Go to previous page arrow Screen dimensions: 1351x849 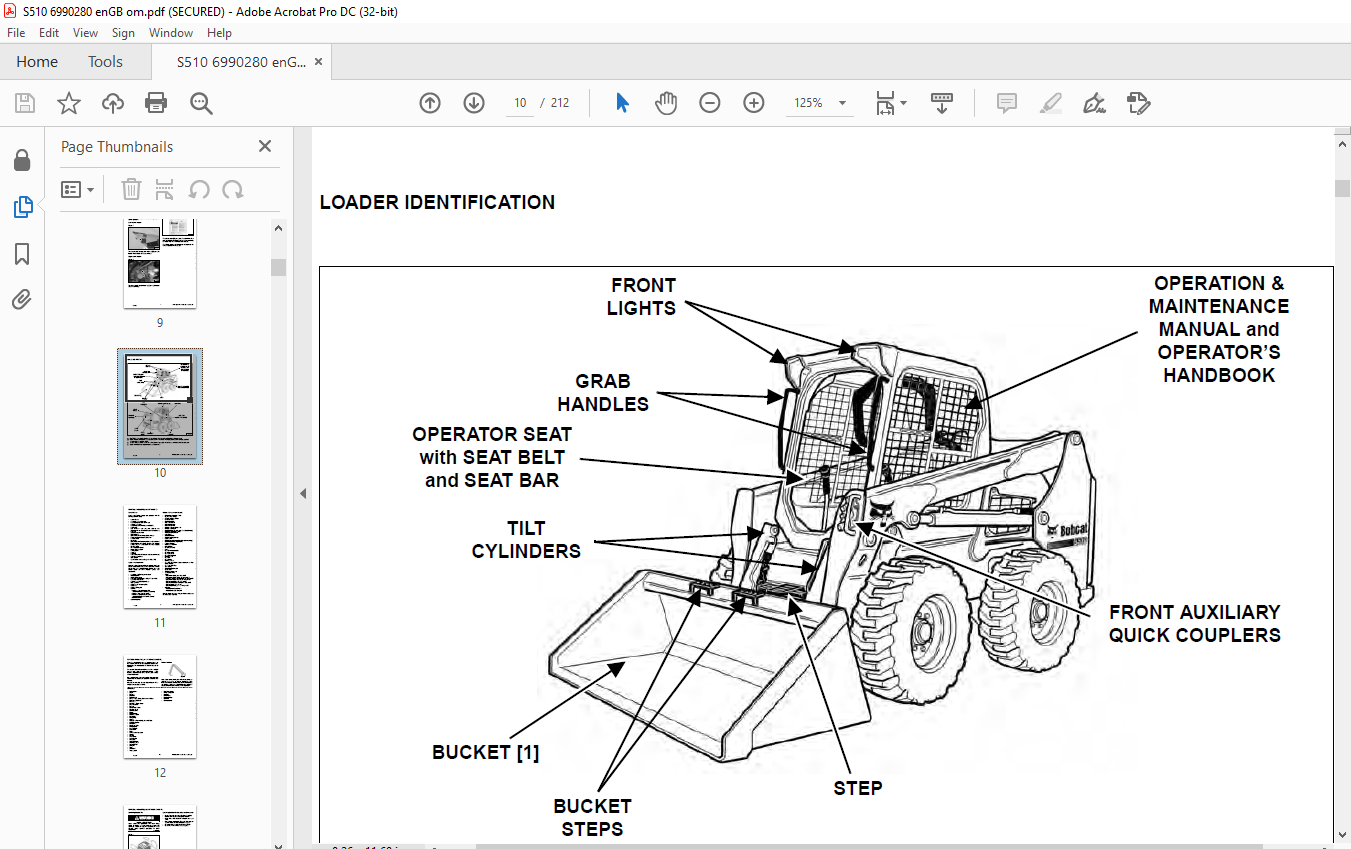430,103
